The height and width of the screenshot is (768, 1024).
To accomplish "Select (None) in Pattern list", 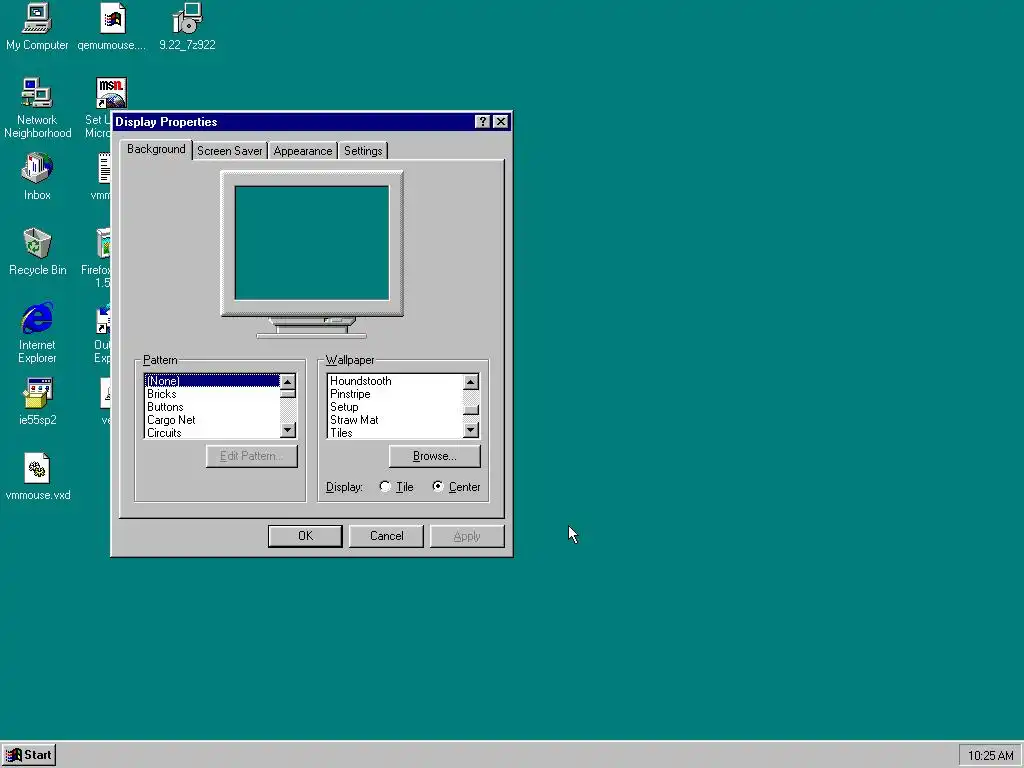I will click(x=212, y=381).
